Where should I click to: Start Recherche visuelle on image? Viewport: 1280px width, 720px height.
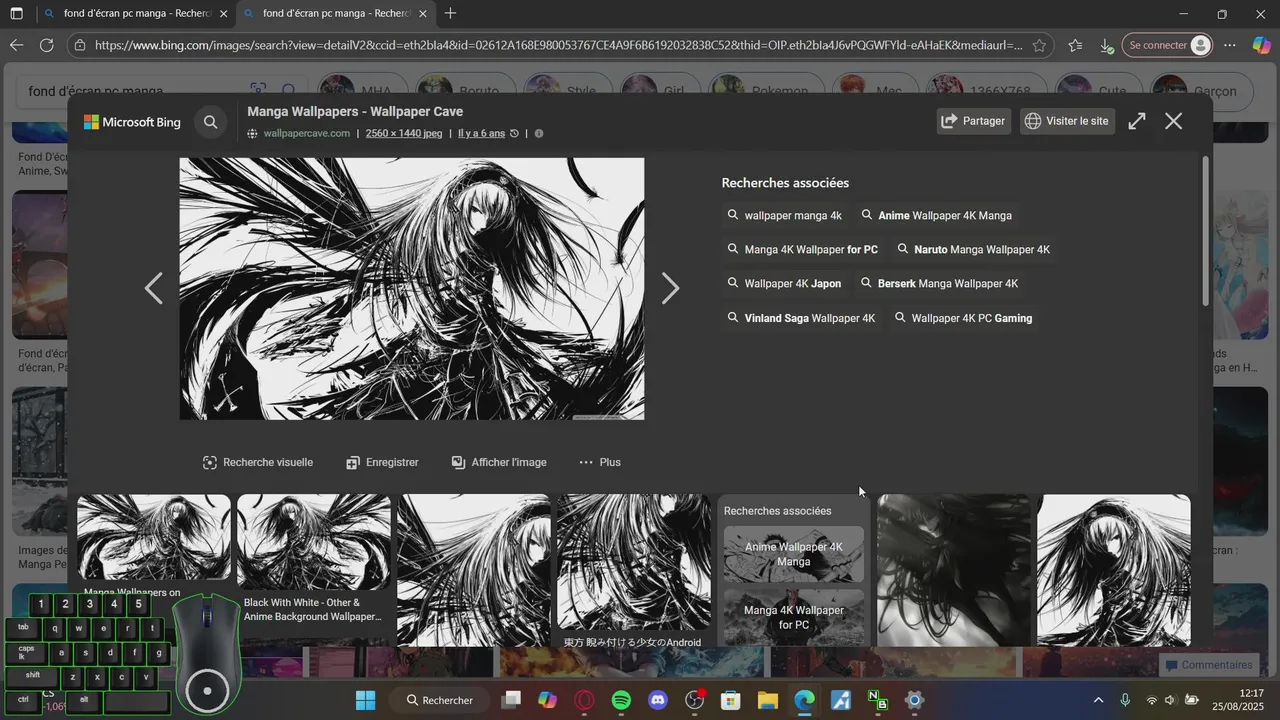(x=258, y=462)
